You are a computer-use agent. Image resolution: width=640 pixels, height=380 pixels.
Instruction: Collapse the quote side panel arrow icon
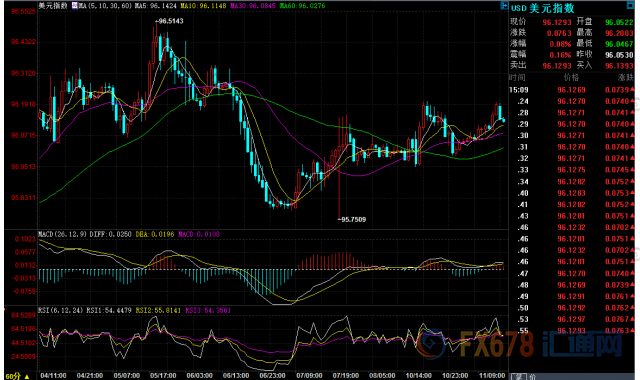(x=504, y=6)
